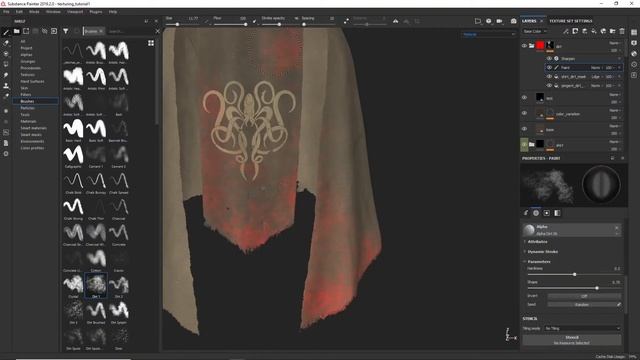Open dirt folder blend mode dropdown

tap(614, 43)
